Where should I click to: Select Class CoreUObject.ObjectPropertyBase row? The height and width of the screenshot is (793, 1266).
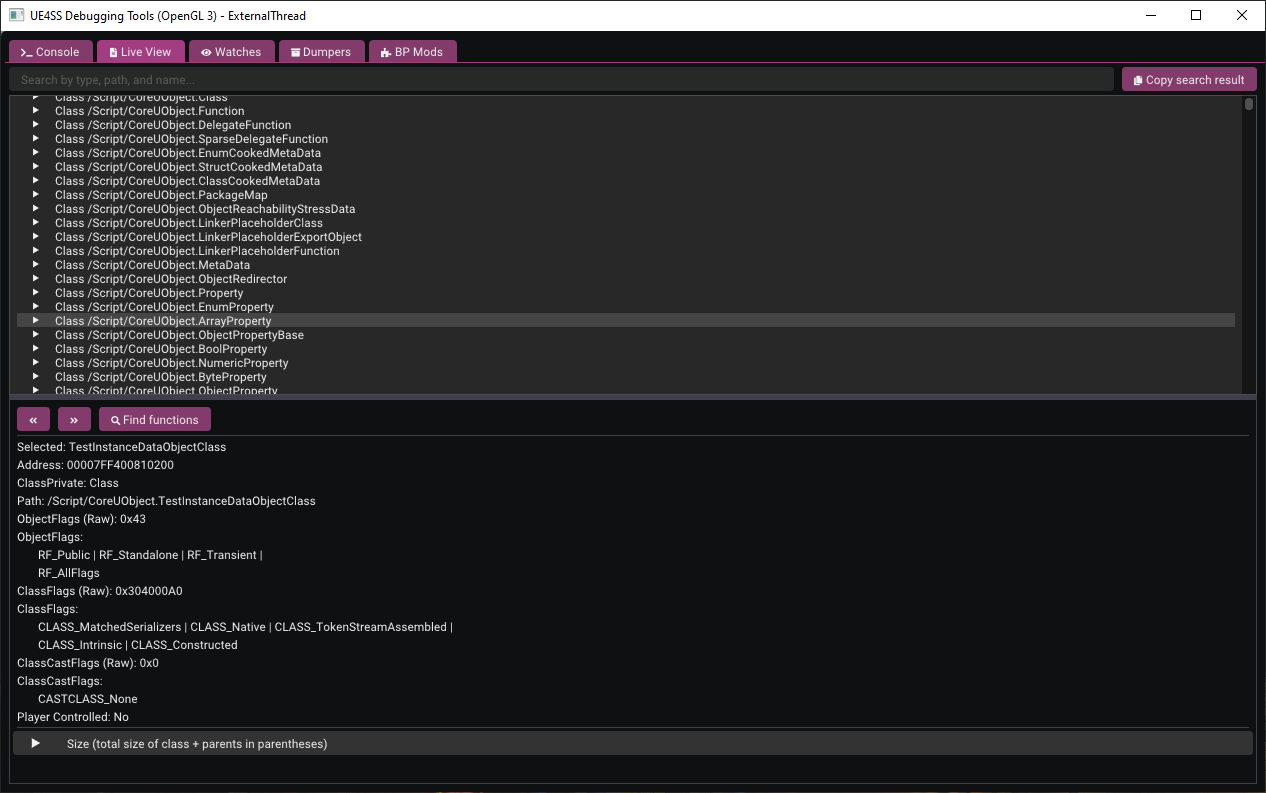click(x=626, y=335)
